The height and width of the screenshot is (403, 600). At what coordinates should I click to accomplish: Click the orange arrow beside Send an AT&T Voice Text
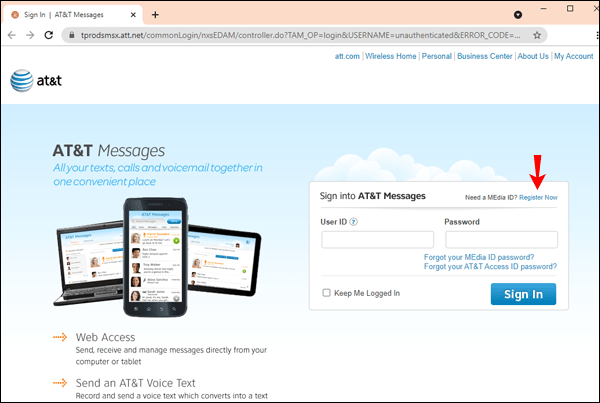pos(60,383)
